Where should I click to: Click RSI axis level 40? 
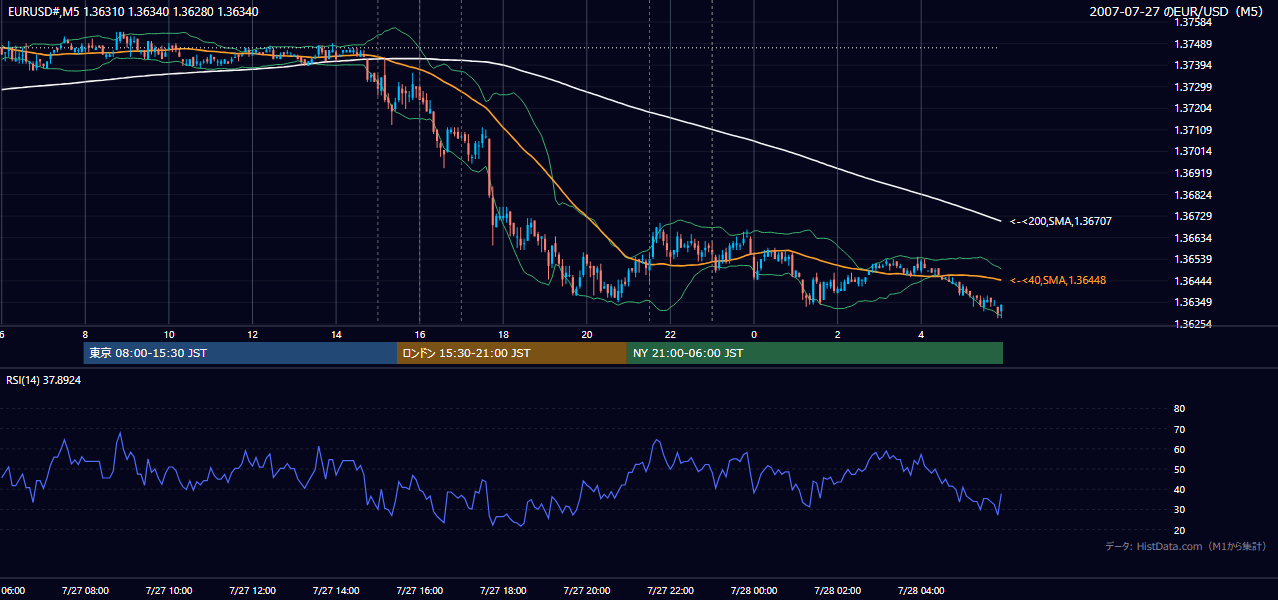(x=1179, y=490)
